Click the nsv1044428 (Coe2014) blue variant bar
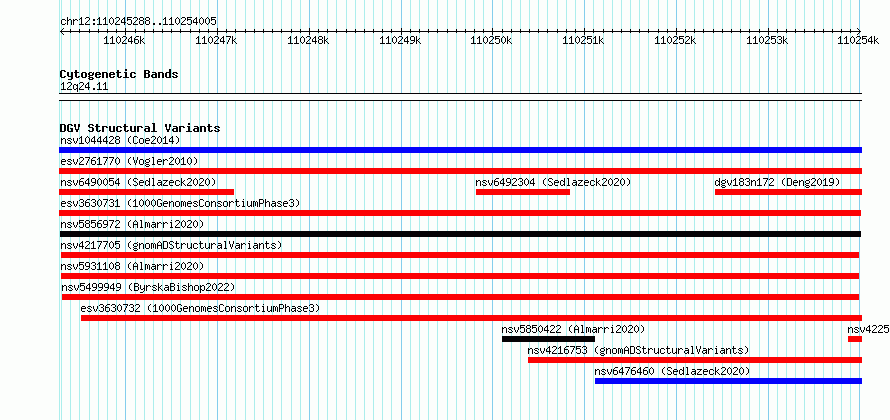The image size is (890, 420). [460, 150]
